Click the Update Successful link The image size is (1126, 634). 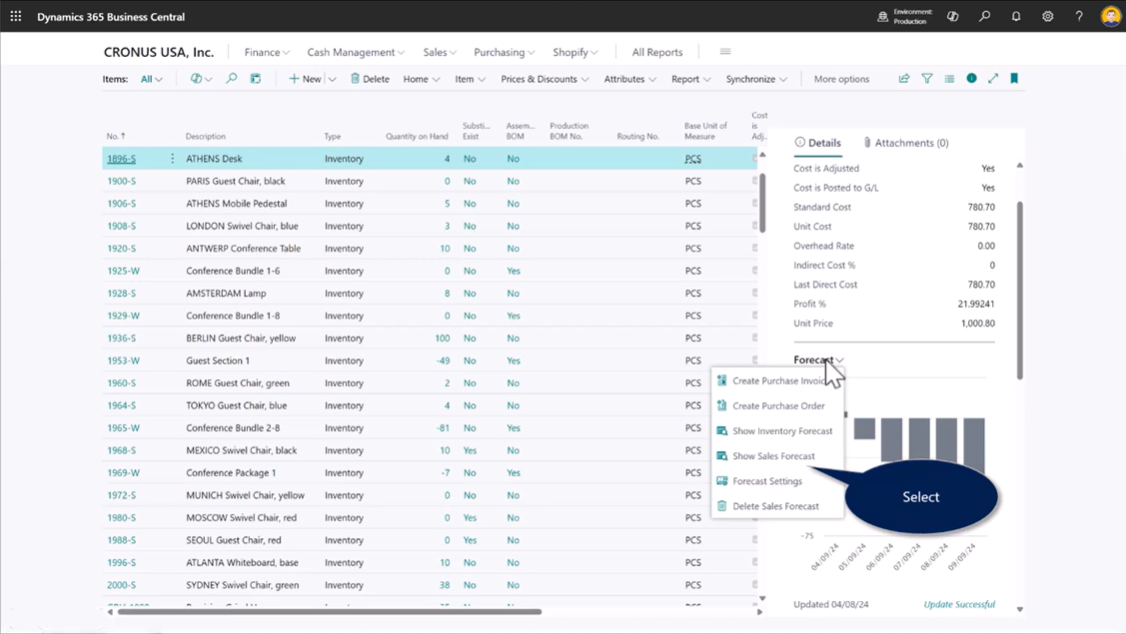pyautogui.click(x=958, y=604)
